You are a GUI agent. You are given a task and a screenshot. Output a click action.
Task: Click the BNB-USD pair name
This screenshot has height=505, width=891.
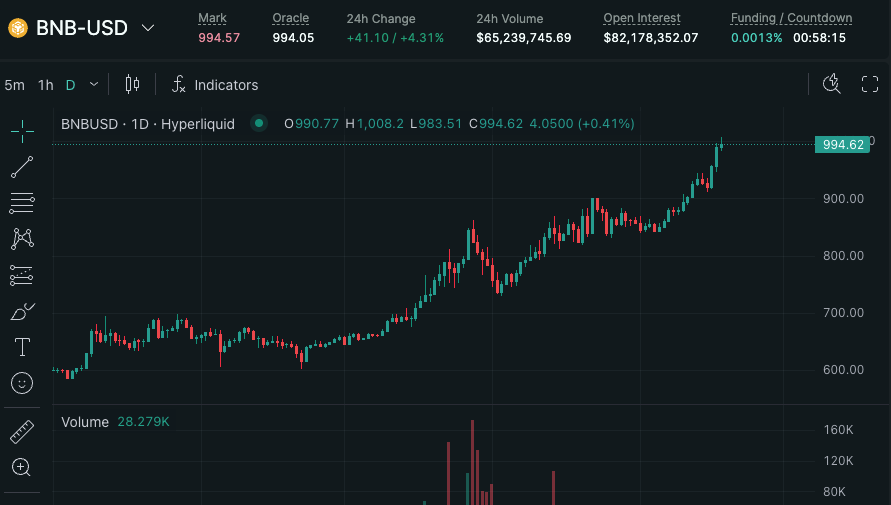click(x=82, y=28)
